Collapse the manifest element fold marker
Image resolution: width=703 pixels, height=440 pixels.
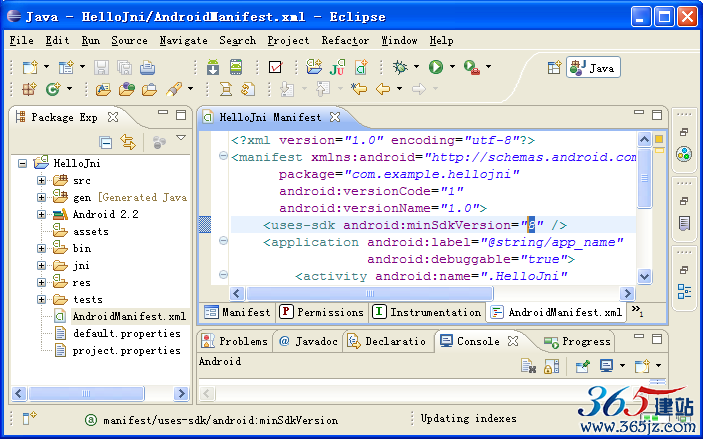[223, 156]
